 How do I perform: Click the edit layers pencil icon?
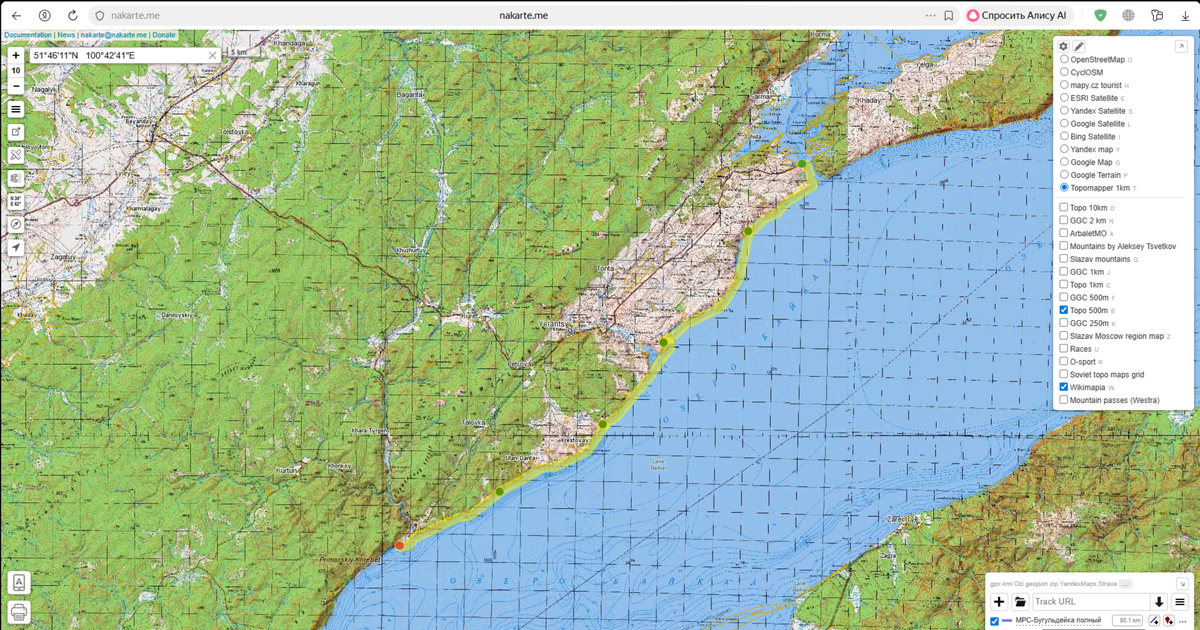tap(1079, 46)
